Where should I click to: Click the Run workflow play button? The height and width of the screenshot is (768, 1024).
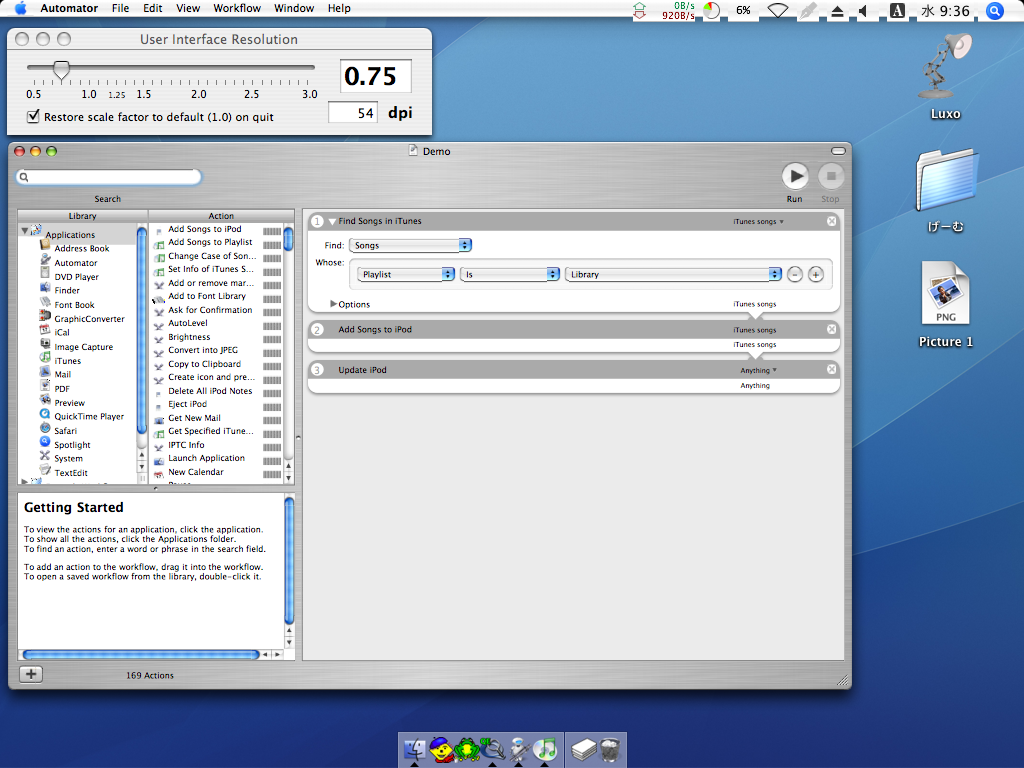tap(795, 176)
